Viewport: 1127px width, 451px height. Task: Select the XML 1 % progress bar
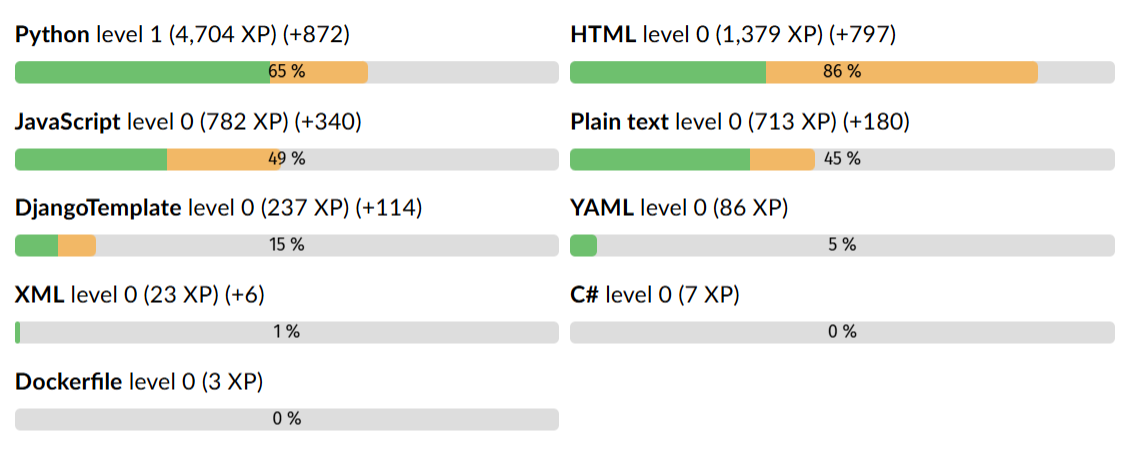287,332
